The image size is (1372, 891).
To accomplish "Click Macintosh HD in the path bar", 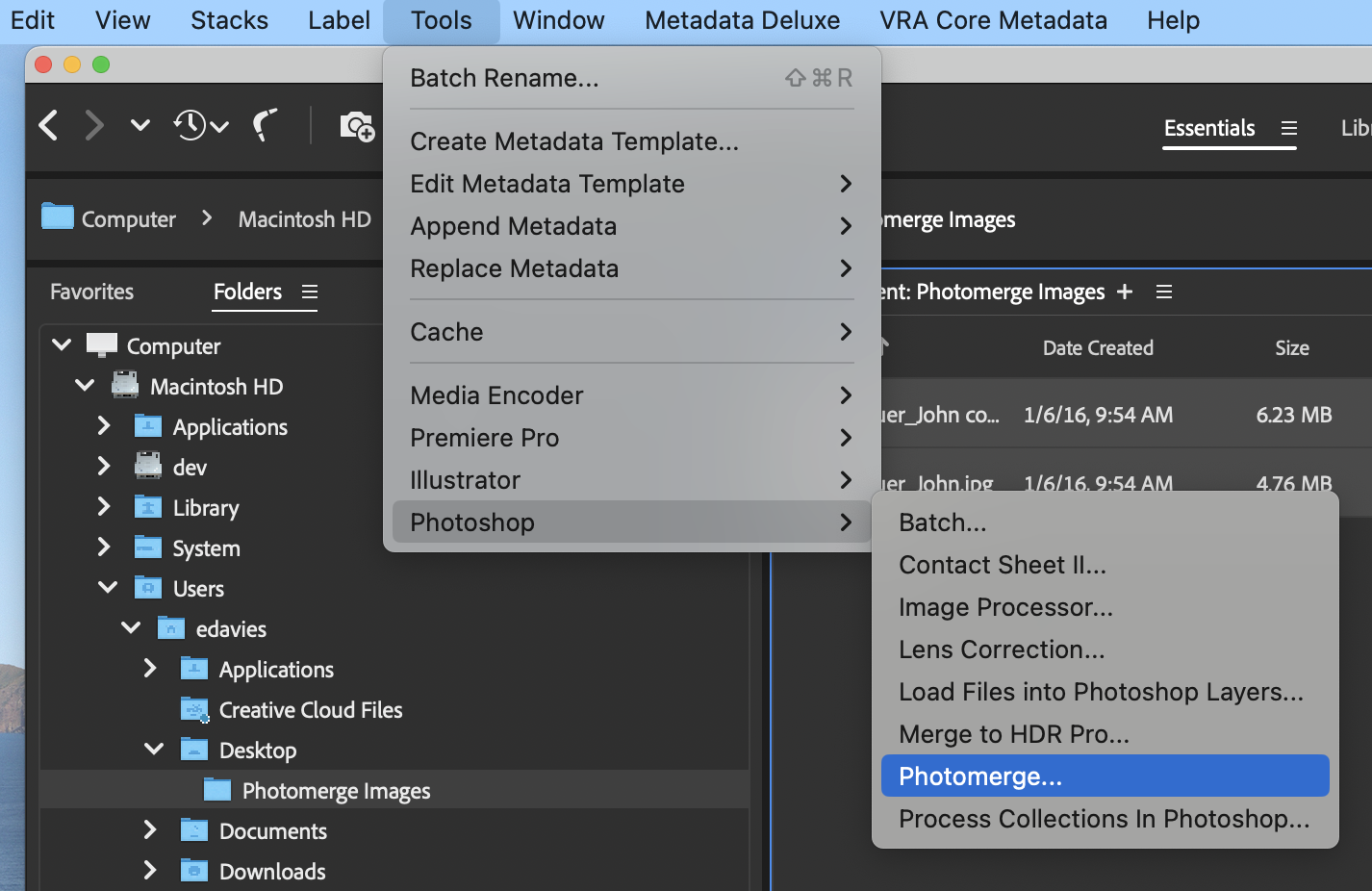I will tap(304, 219).
